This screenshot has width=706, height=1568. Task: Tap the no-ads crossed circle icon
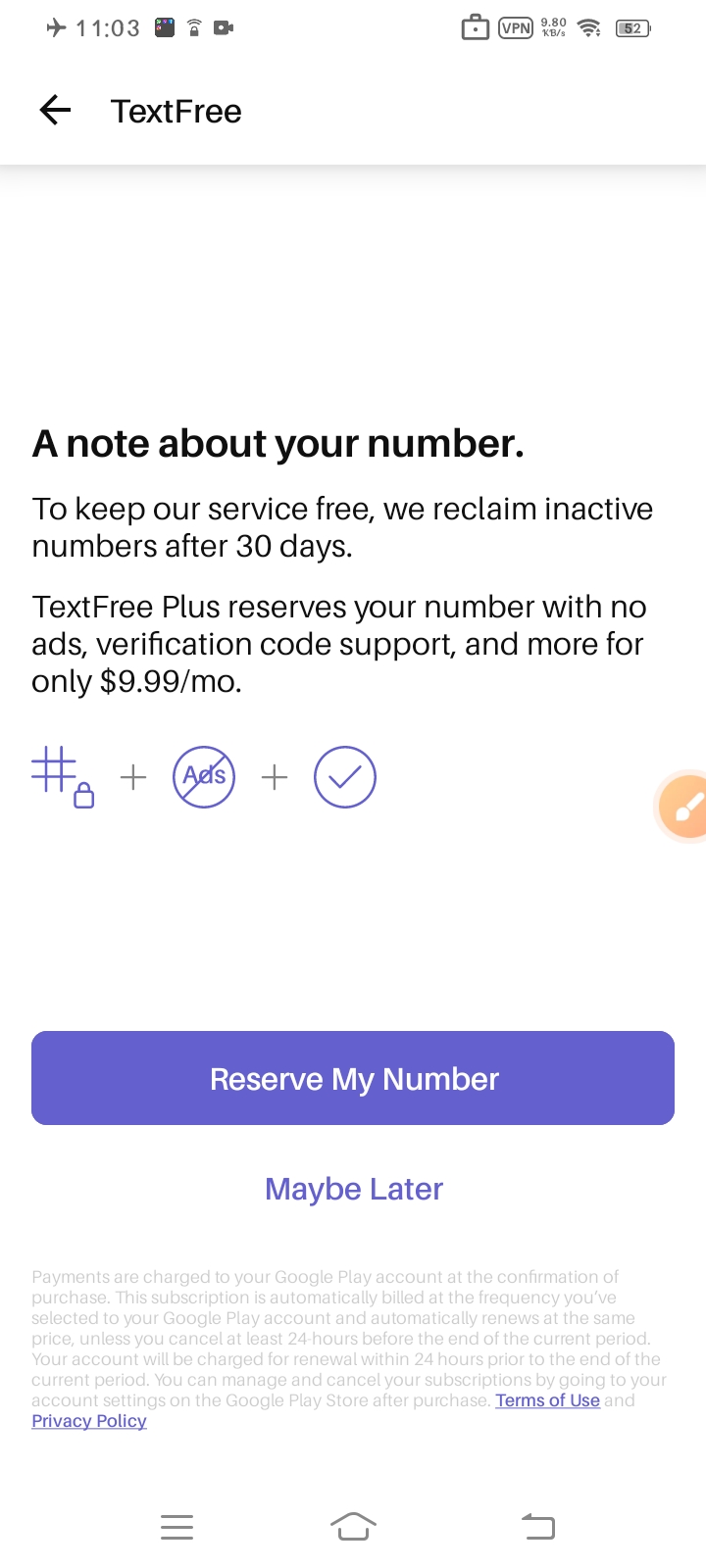click(204, 777)
